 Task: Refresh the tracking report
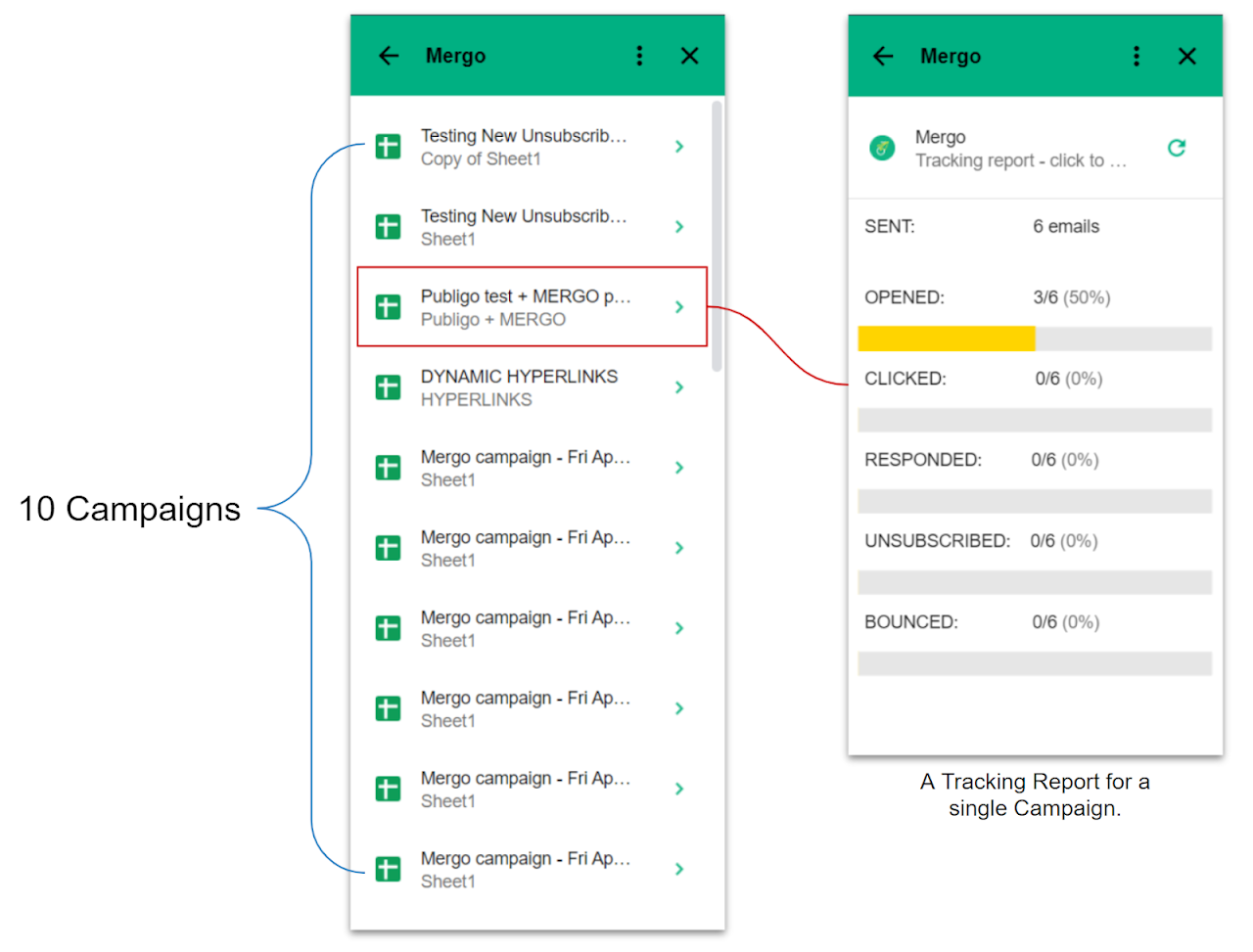(1177, 148)
